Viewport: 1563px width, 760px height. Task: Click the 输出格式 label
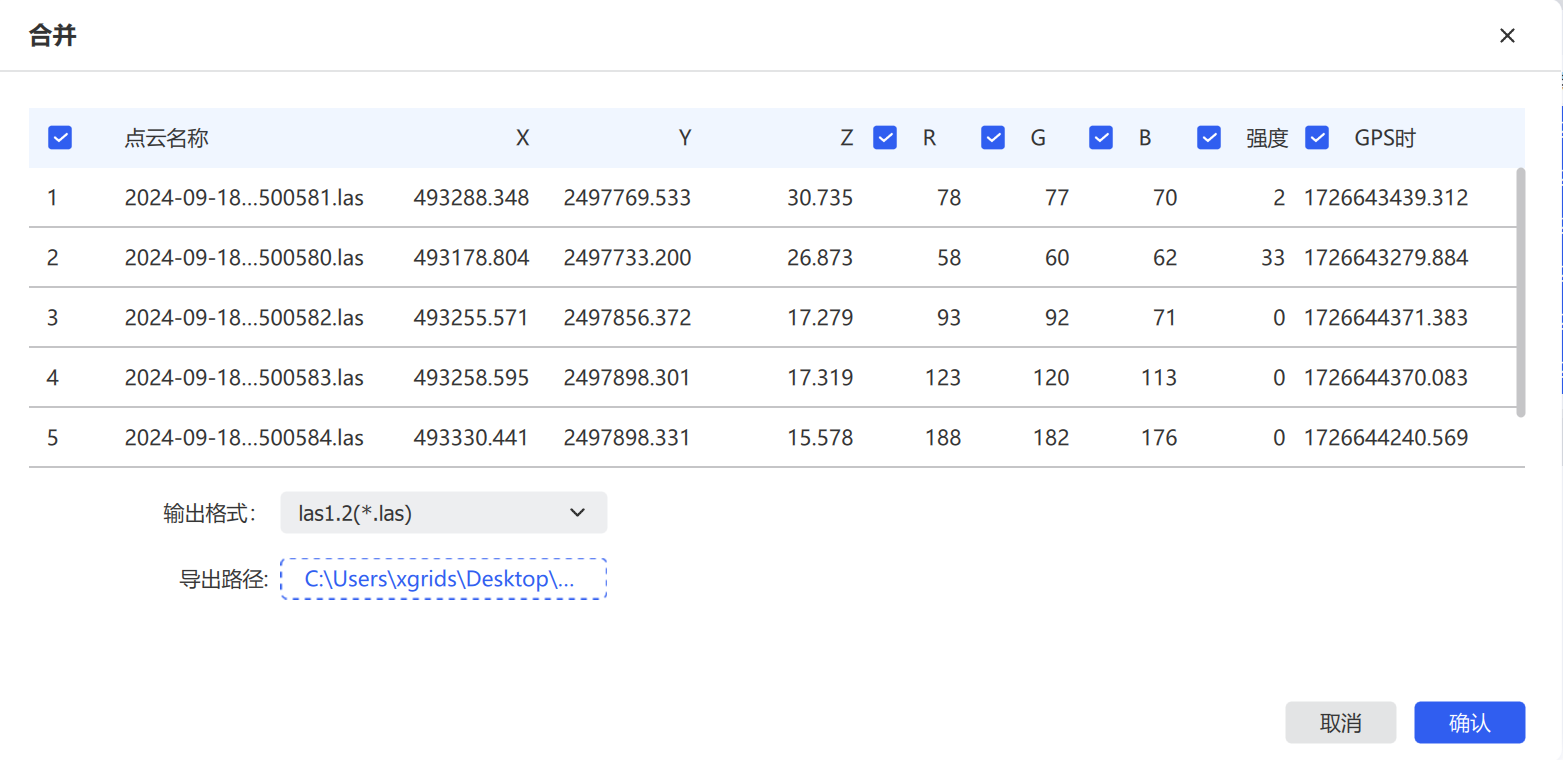209,513
